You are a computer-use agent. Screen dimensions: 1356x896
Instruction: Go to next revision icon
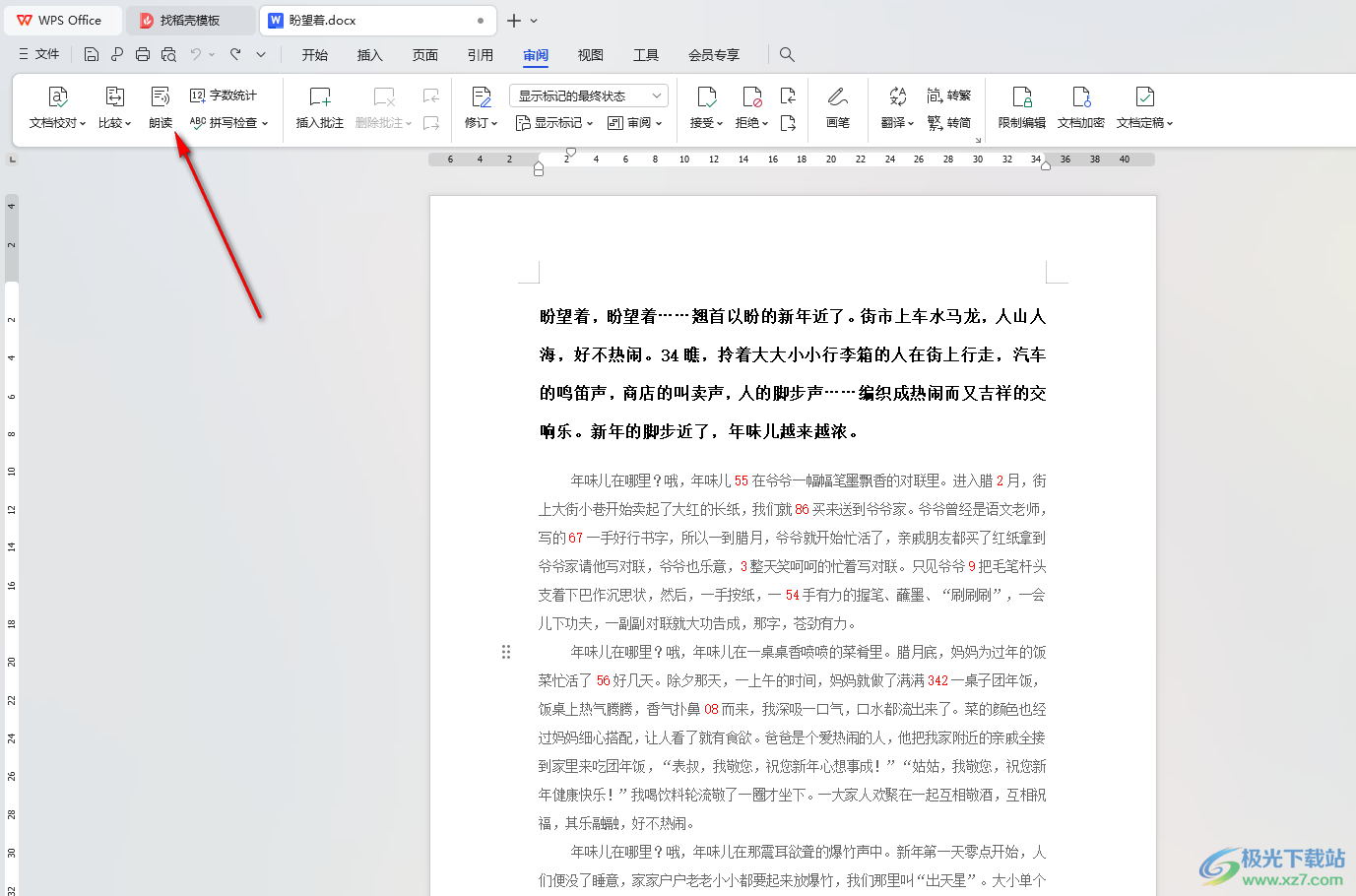[x=788, y=123]
